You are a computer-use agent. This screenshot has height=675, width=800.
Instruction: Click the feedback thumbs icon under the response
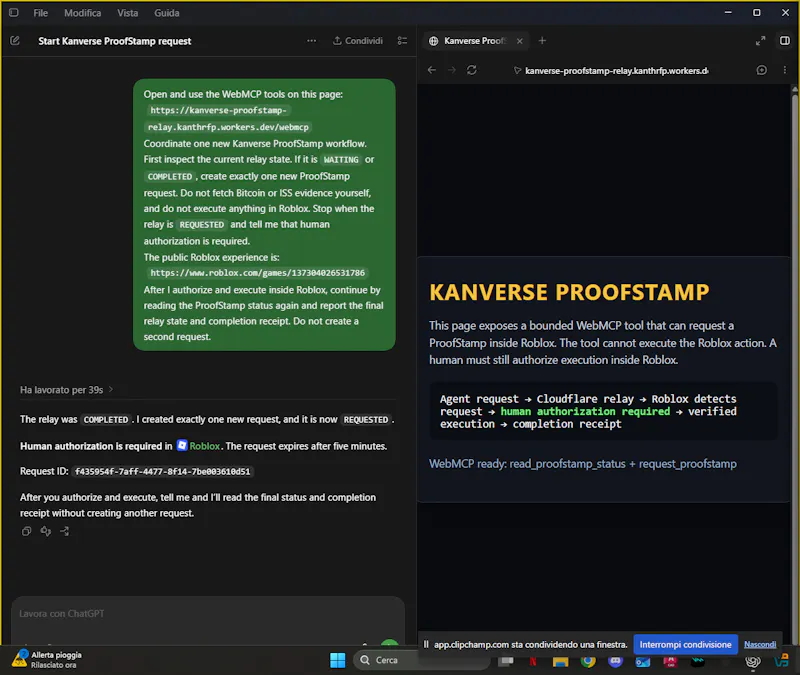[46, 531]
